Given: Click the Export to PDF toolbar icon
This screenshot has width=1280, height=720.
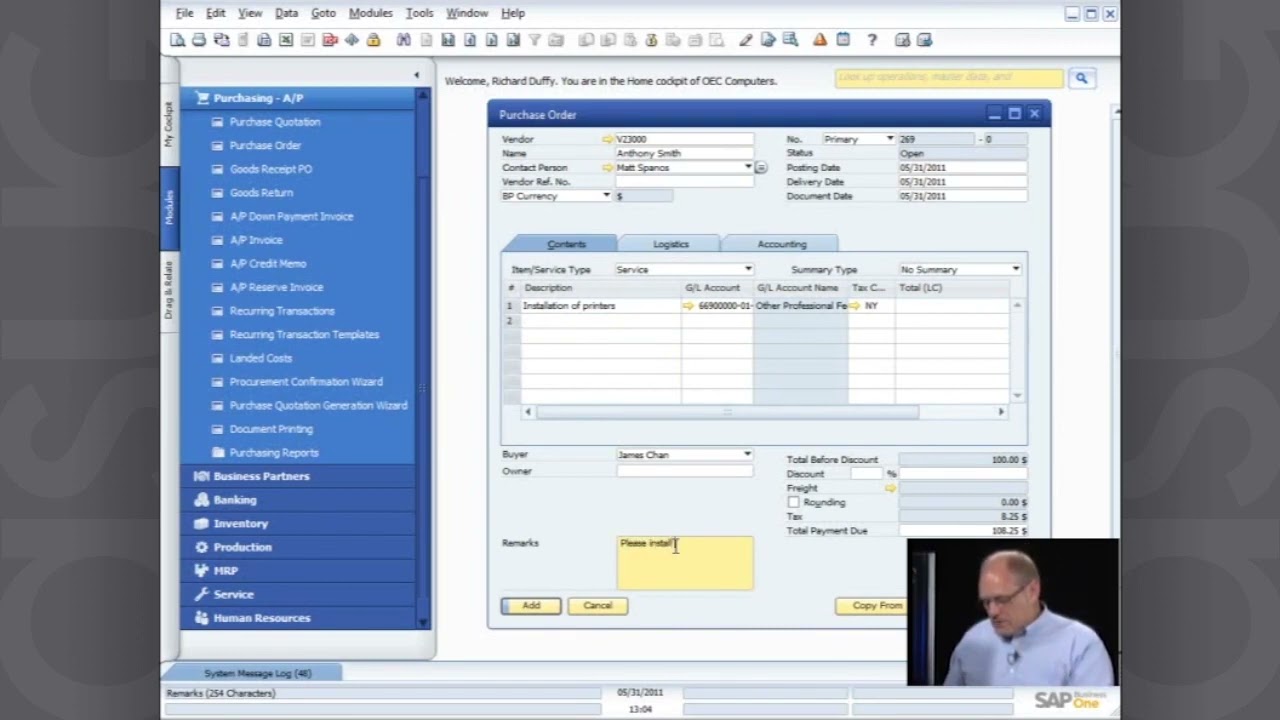Looking at the screenshot, I should coord(330,40).
